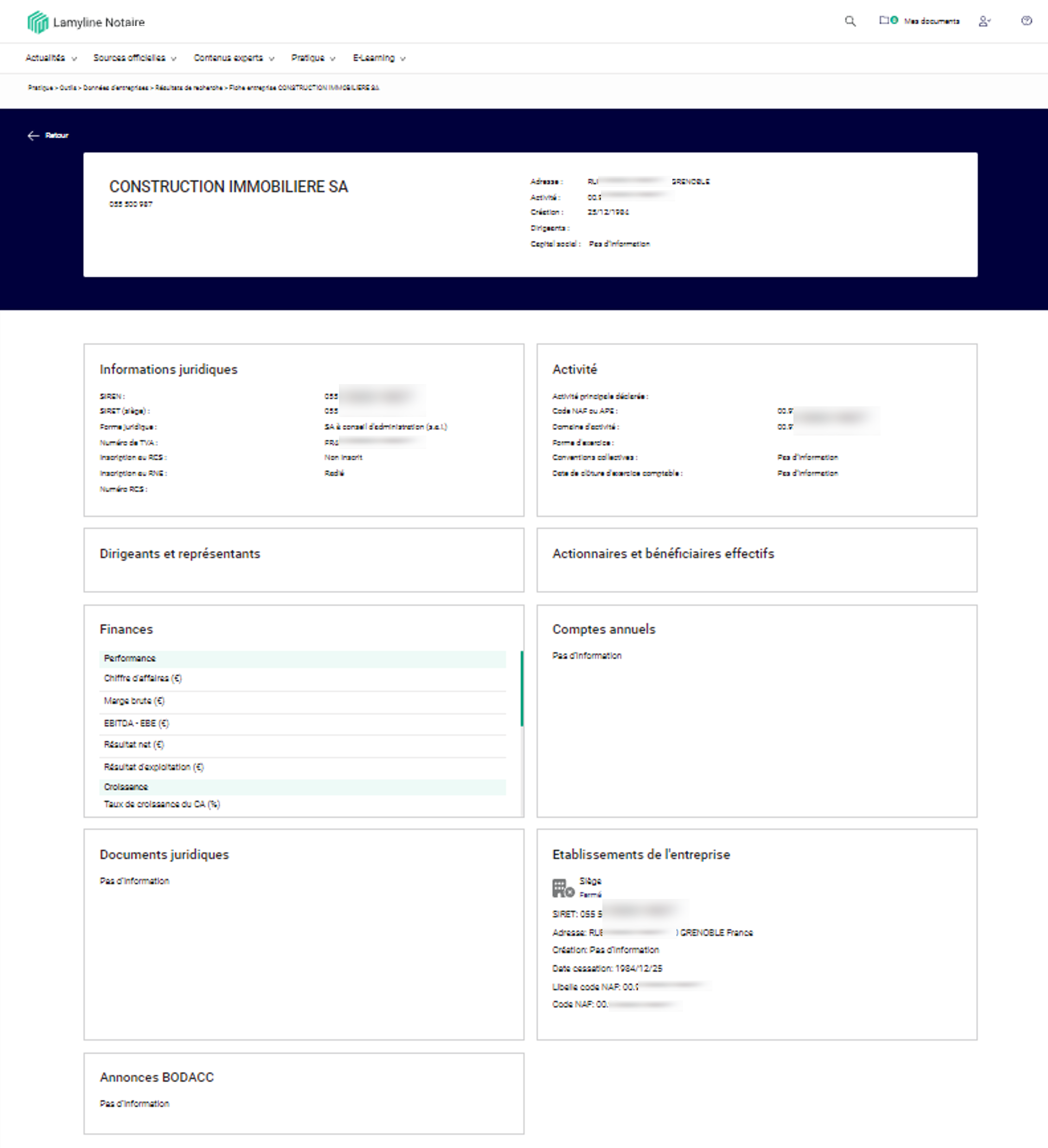Click the search magnifier icon
The image size is (1048, 1148).
[x=850, y=21]
